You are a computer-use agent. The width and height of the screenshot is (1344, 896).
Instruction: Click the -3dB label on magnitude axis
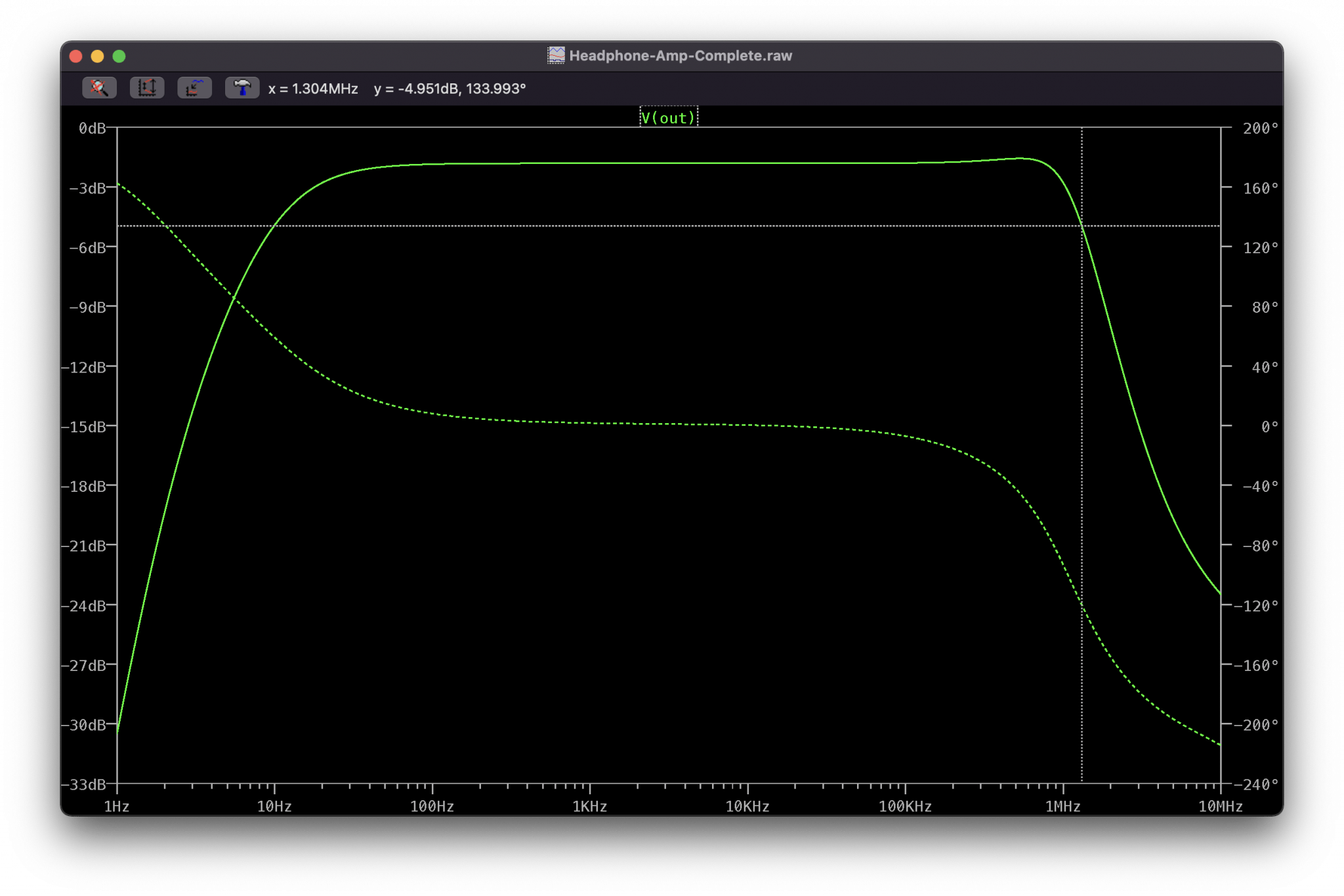[87, 188]
